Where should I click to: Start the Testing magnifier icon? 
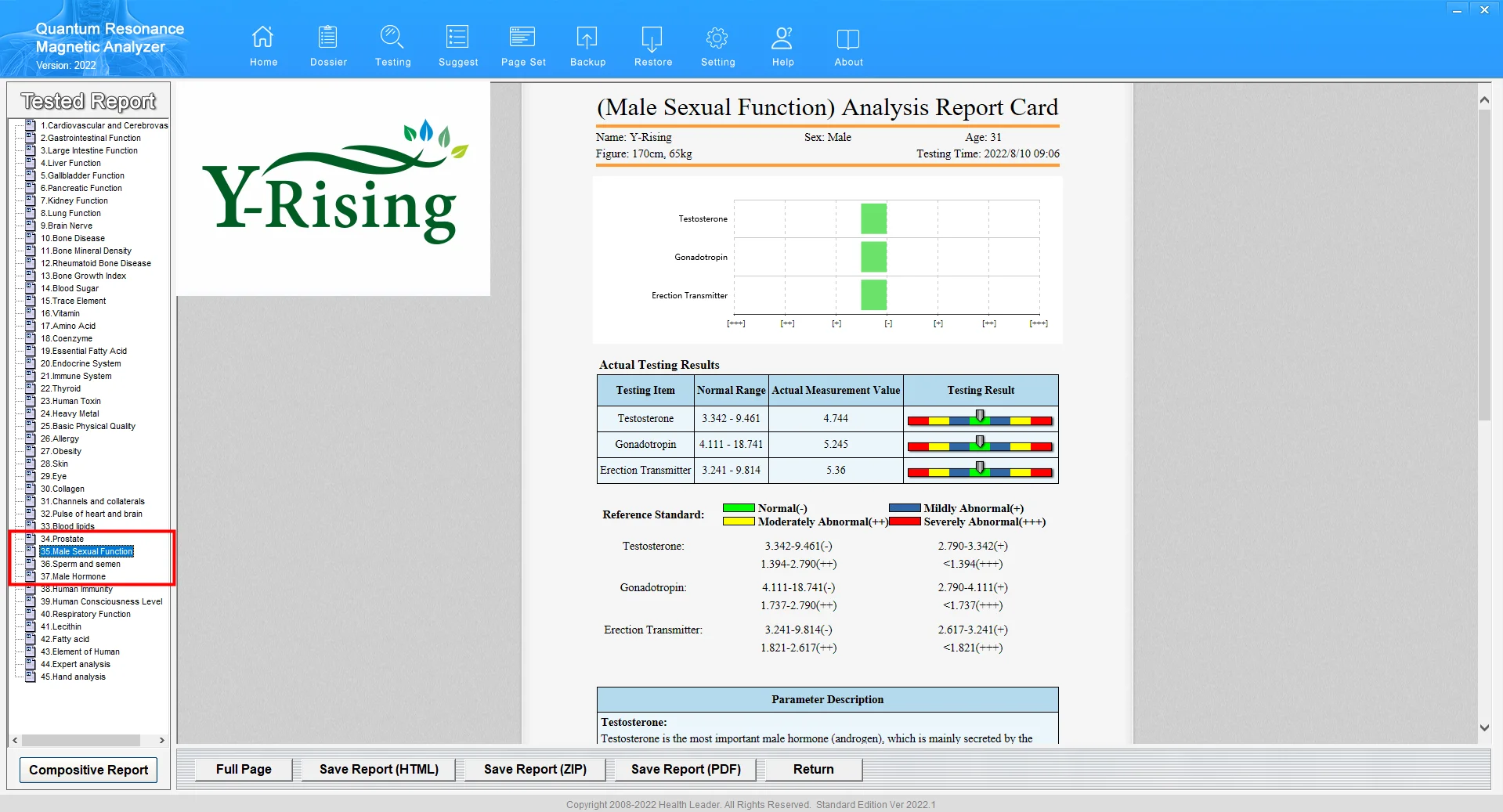[392, 38]
